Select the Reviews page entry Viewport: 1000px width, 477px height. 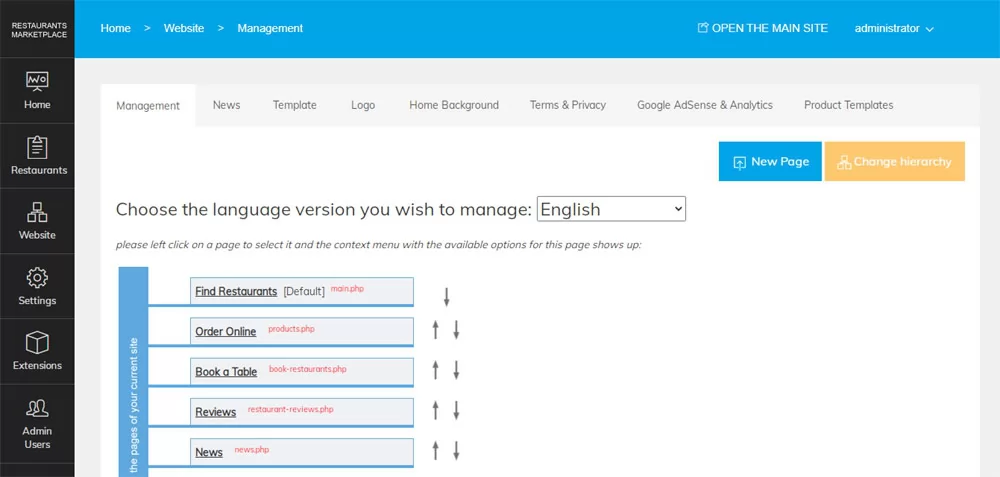216,412
